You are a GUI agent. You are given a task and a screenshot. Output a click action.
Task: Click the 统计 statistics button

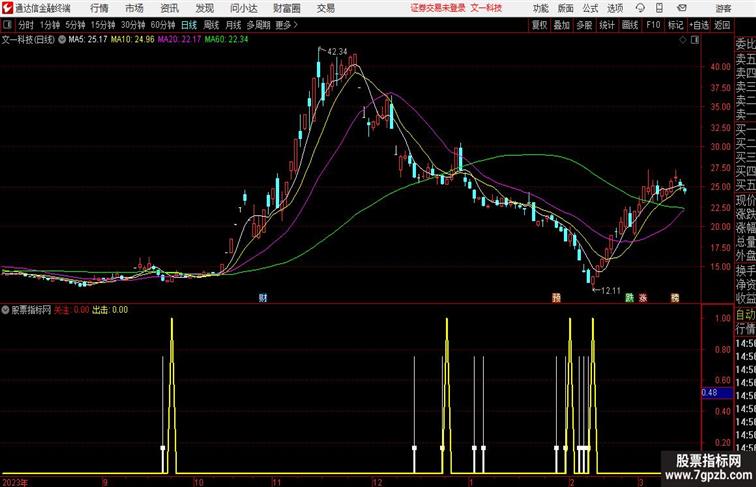coord(607,25)
